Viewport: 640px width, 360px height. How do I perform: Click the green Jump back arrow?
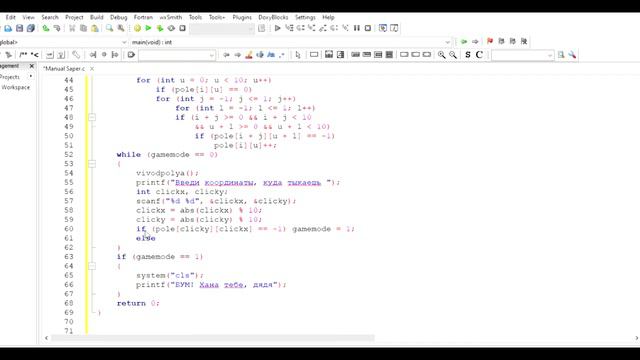pos(464,42)
